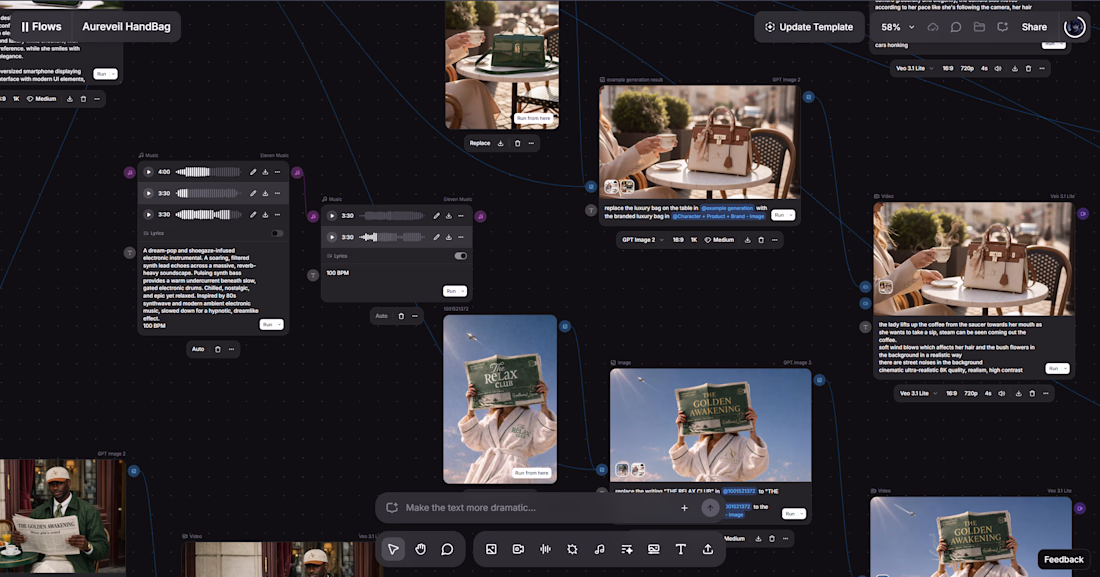Expand Run arrow in the dream-pop Music node
This screenshot has width=1100, height=577.
pyautogui.click(x=279, y=324)
